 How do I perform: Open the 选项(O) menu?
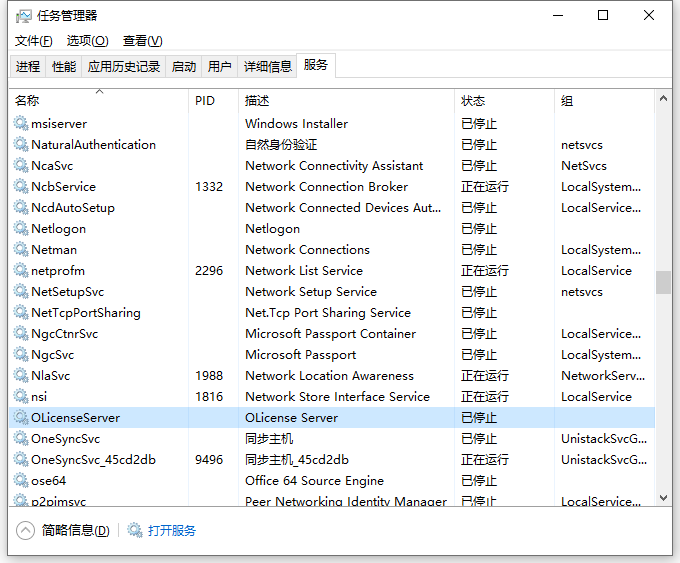tap(88, 41)
